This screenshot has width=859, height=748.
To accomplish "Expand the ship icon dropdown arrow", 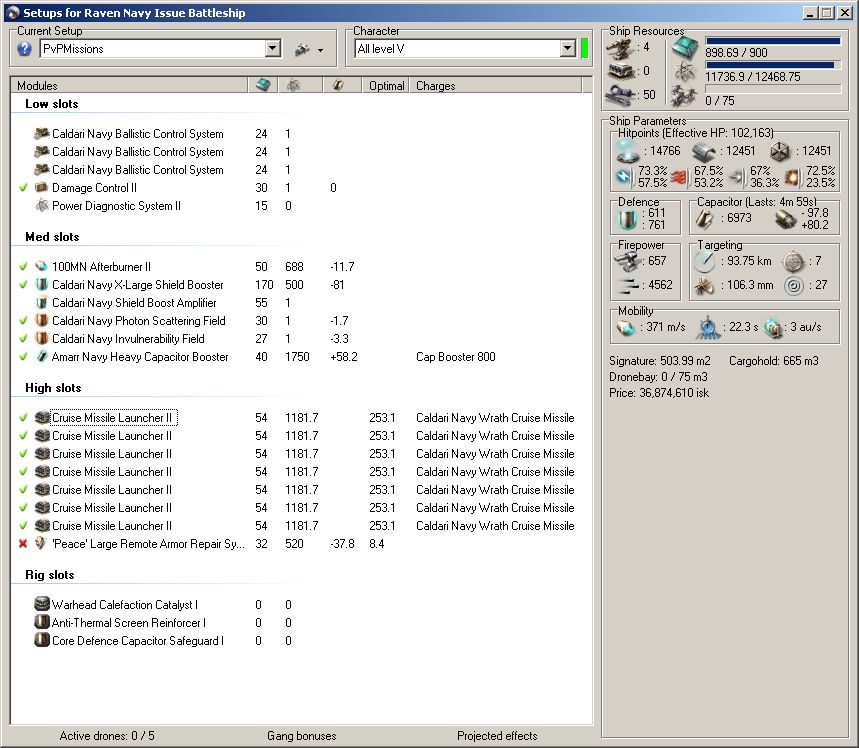I will tap(320, 50).
